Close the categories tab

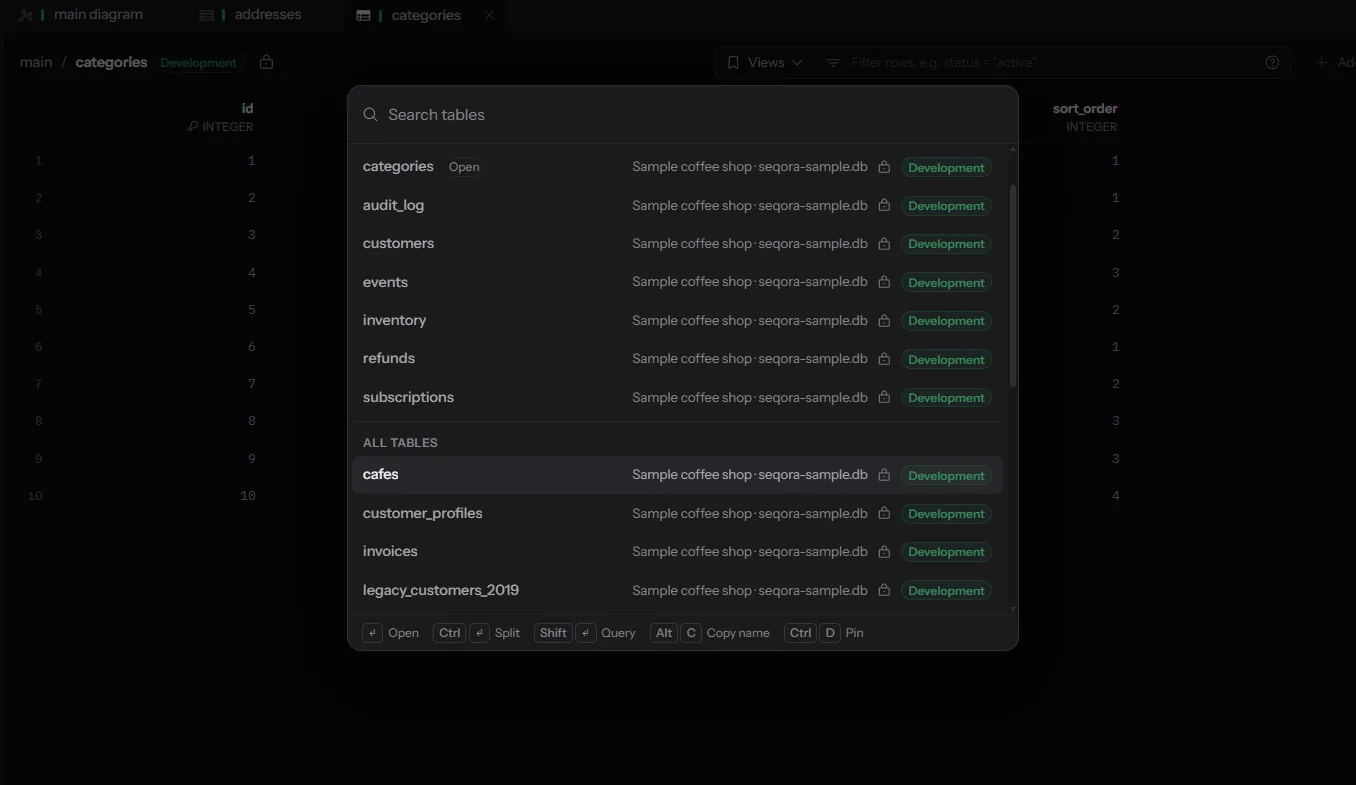(x=489, y=16)
